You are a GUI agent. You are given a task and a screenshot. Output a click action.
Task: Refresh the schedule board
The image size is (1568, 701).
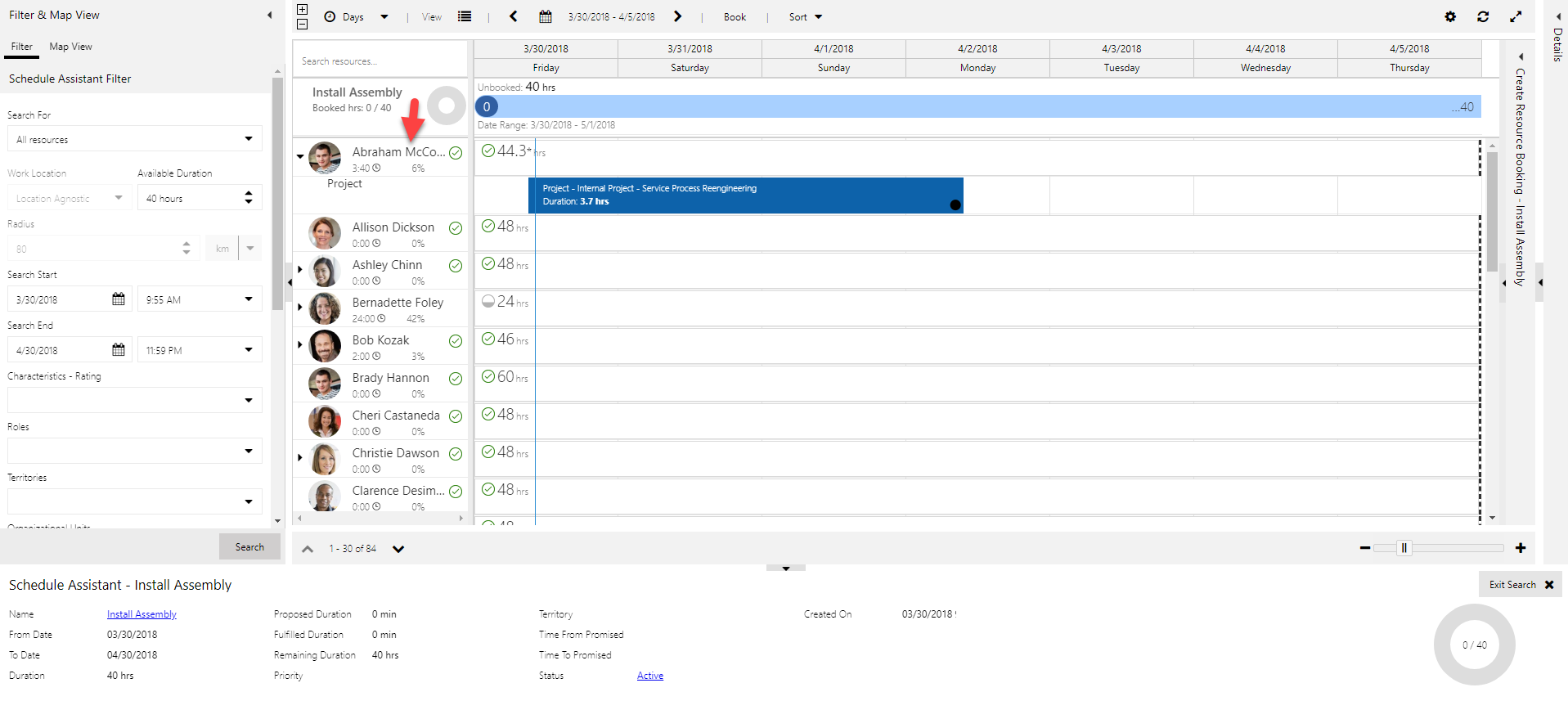coord(1483,16)
